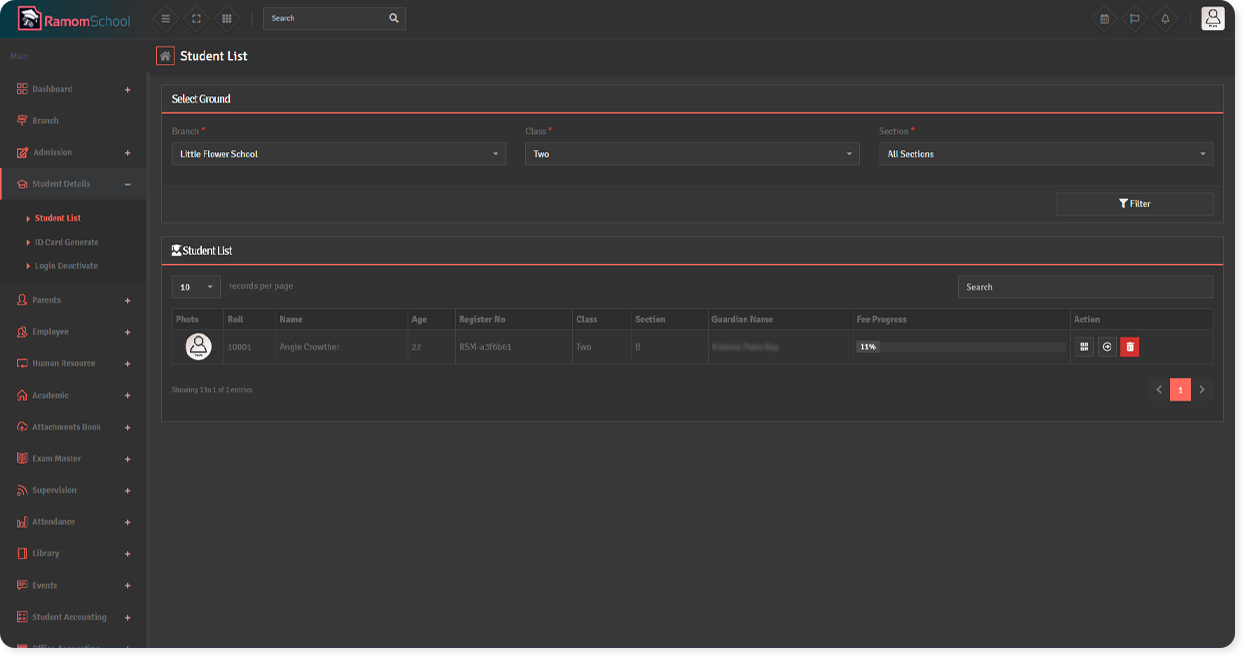Click the home icon beside Student List
Viewport: 1250px width, 661px height.
[166, 56]
